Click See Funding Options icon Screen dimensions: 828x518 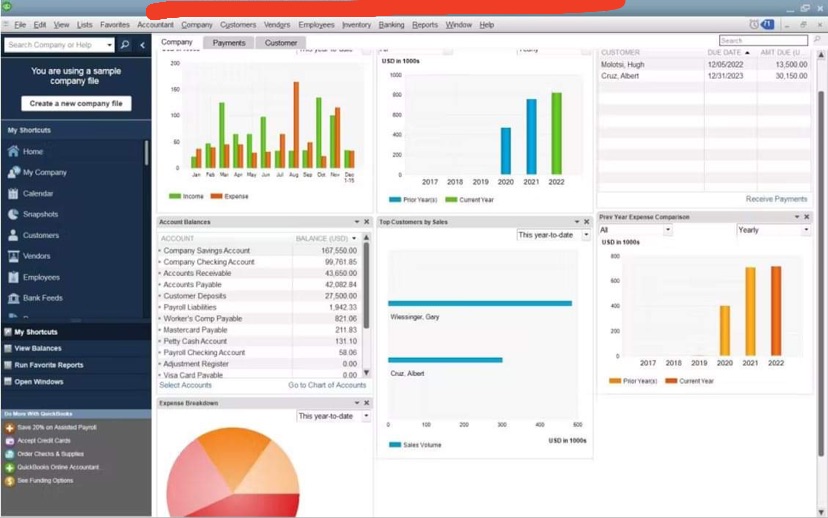tap(10, 481)
